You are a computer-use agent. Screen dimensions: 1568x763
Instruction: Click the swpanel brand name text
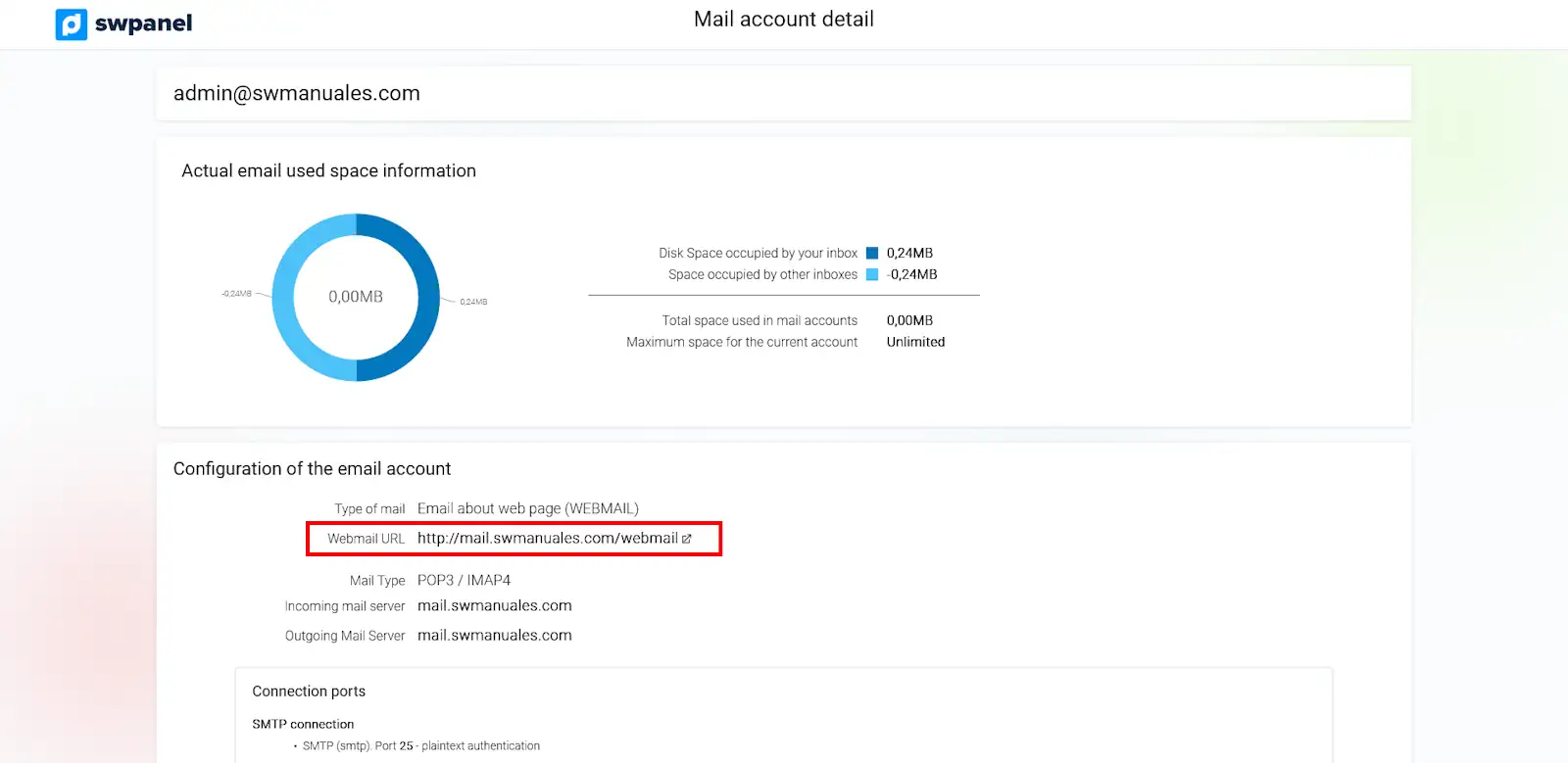(143, 24)
